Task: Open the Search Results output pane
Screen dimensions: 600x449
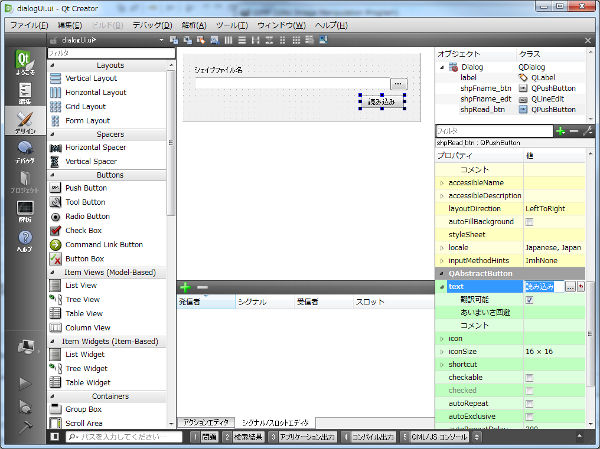Action: click(244, 437)
